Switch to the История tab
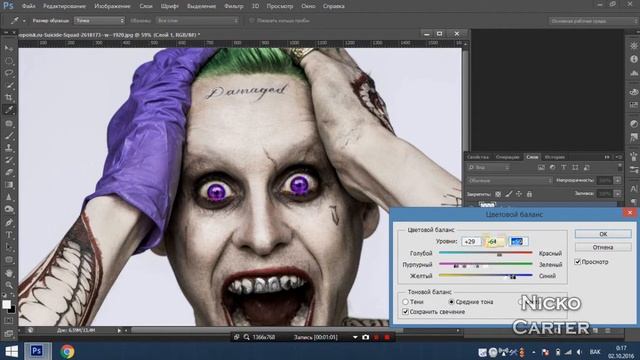The height and width of the screenshot is (360, 640). click(554, 157)
